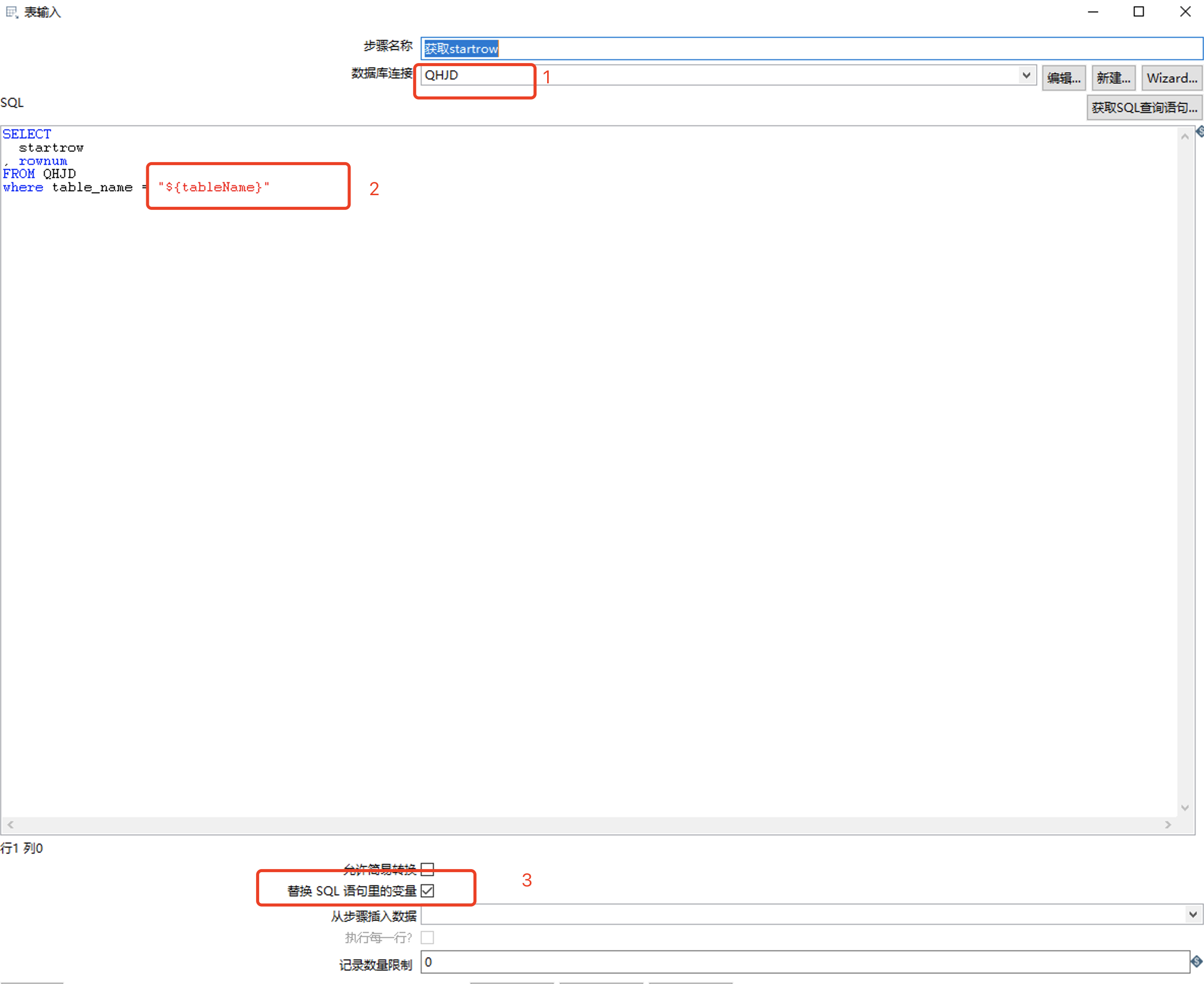Expand the 从步骤插入数据 dropdown arrow

tap(1193, 914)
